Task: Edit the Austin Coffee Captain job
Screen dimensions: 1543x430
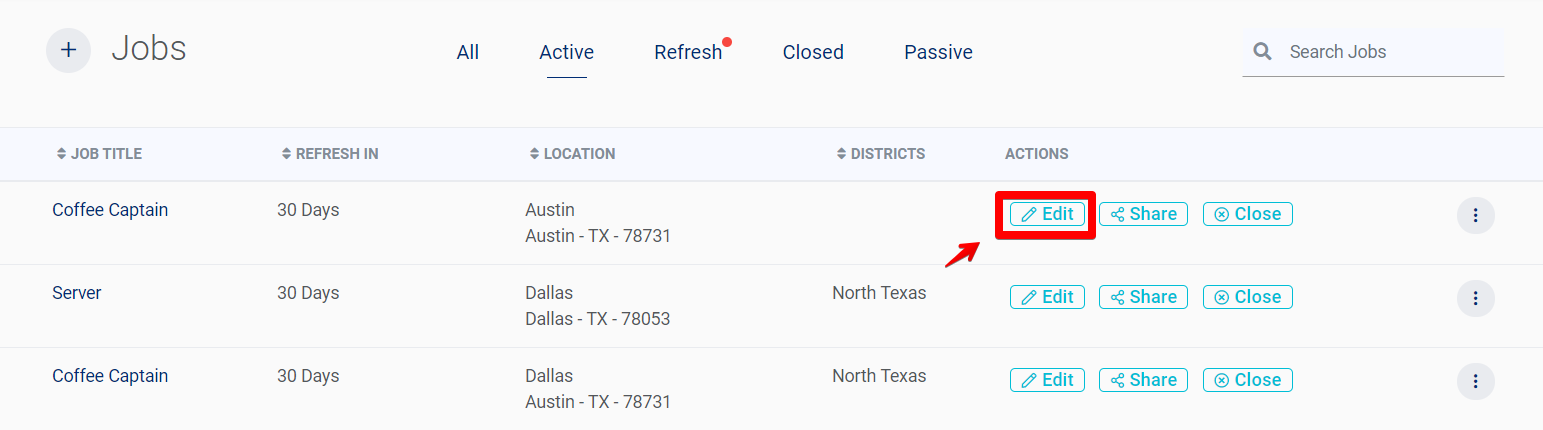Action: 1047,214
